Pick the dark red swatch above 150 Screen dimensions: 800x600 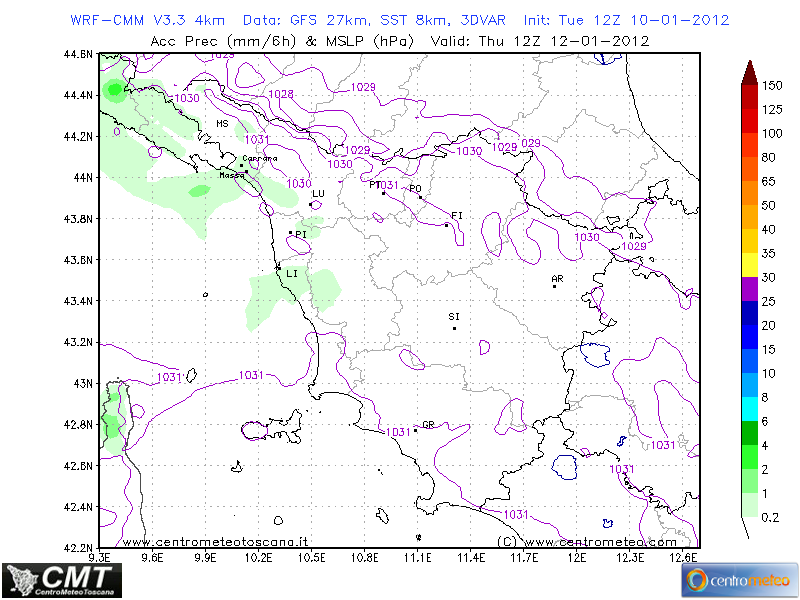748,72
